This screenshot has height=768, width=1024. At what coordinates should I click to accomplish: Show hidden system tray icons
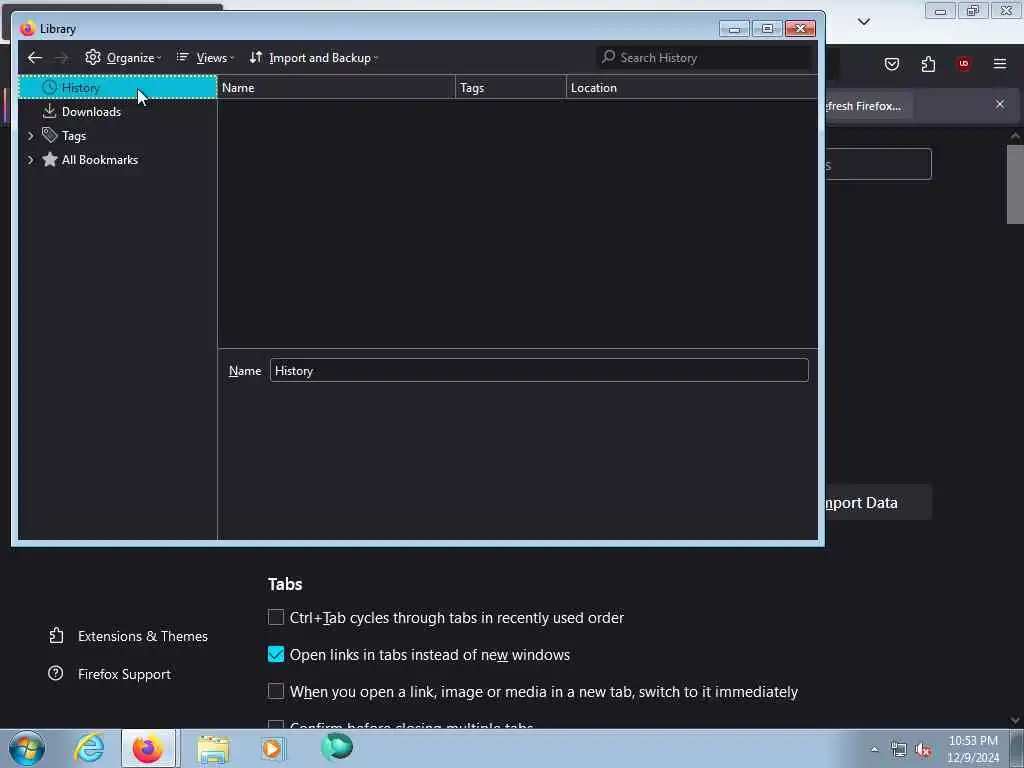pyautogui.click(x=874, y=749)
